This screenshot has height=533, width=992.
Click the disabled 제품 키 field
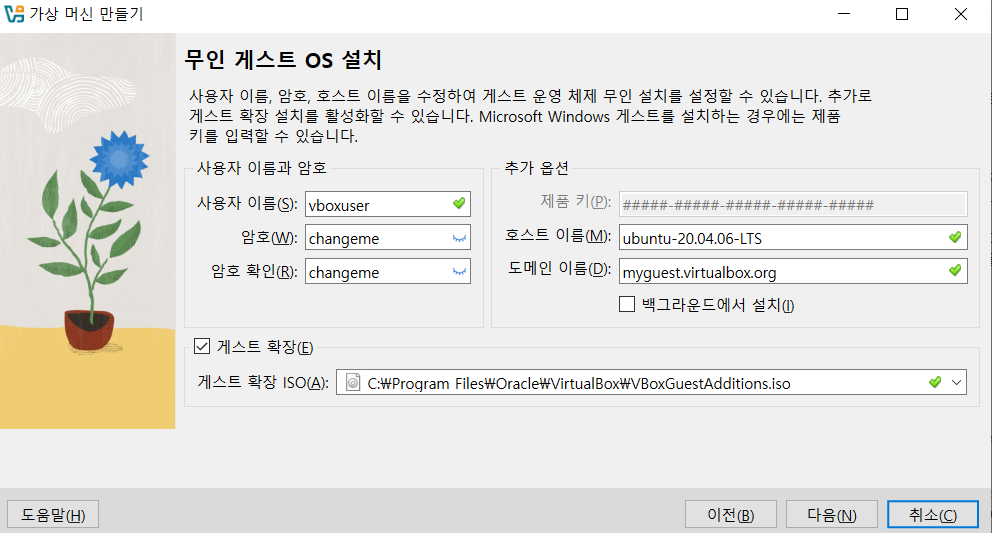click(x=793, y=204)
